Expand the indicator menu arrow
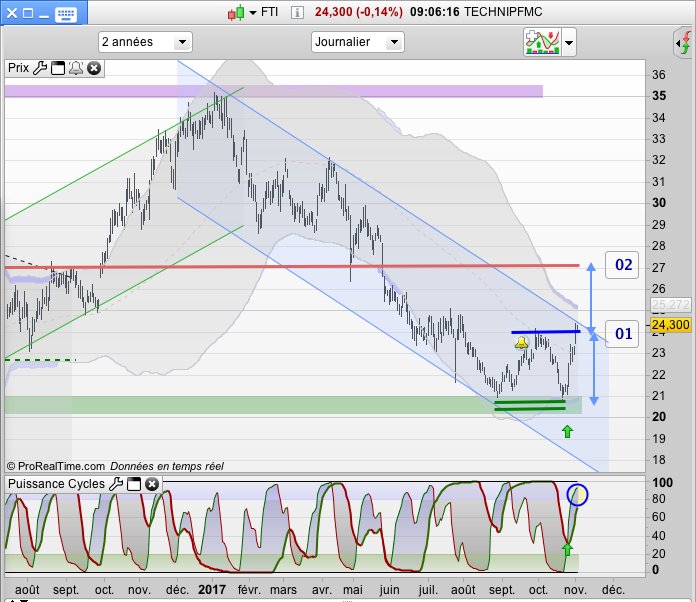This screenshot has width=696, height=602. (569, 43)
